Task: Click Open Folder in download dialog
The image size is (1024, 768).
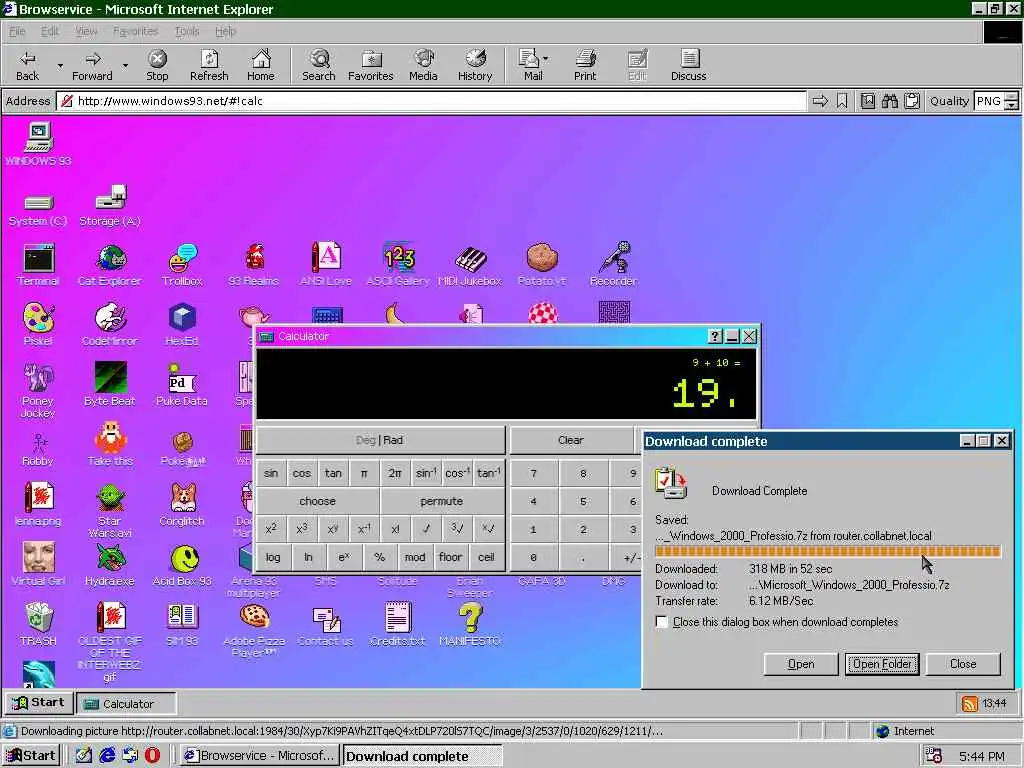Action: coord(882,664)
